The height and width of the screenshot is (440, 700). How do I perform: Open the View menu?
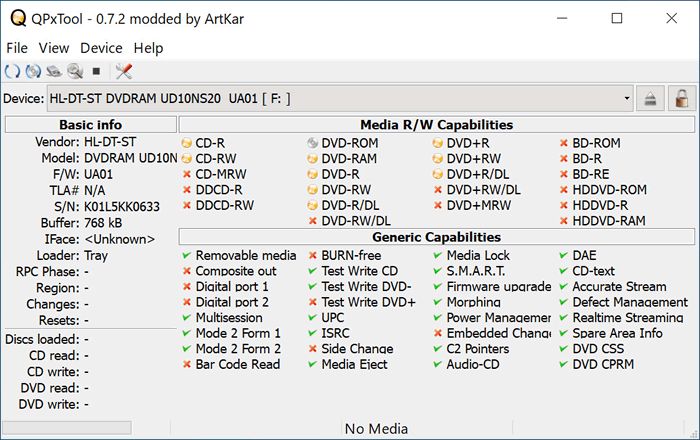point(54,48)
